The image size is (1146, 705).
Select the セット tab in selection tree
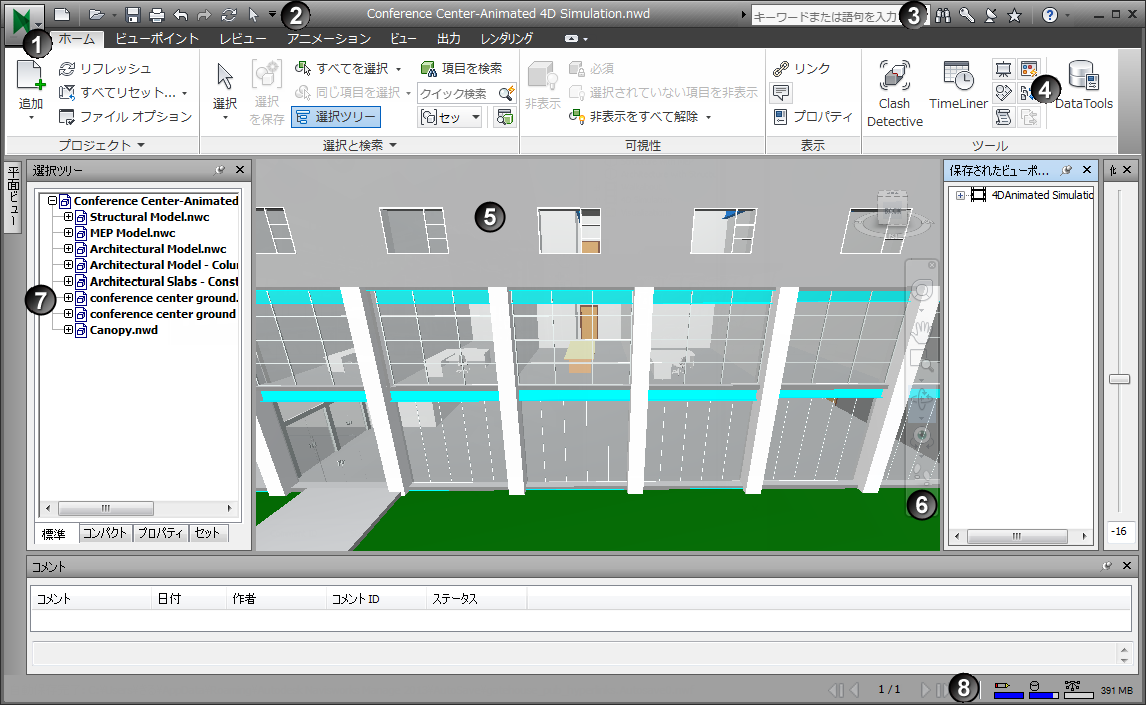click(207, 533)
